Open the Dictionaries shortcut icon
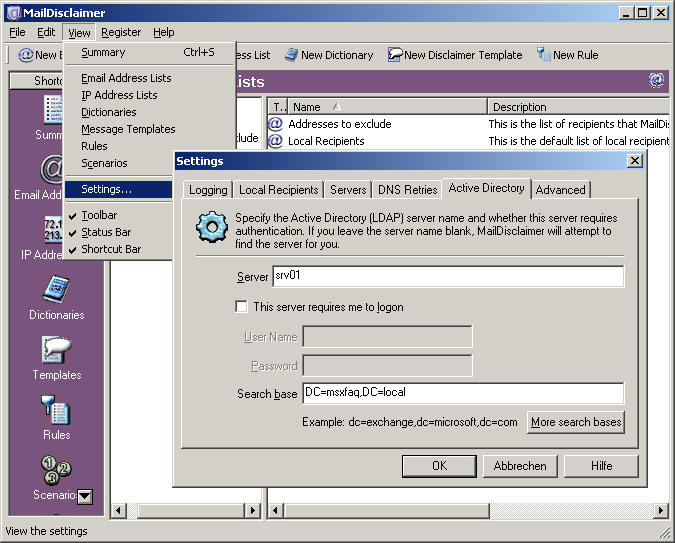 [56, 289]
